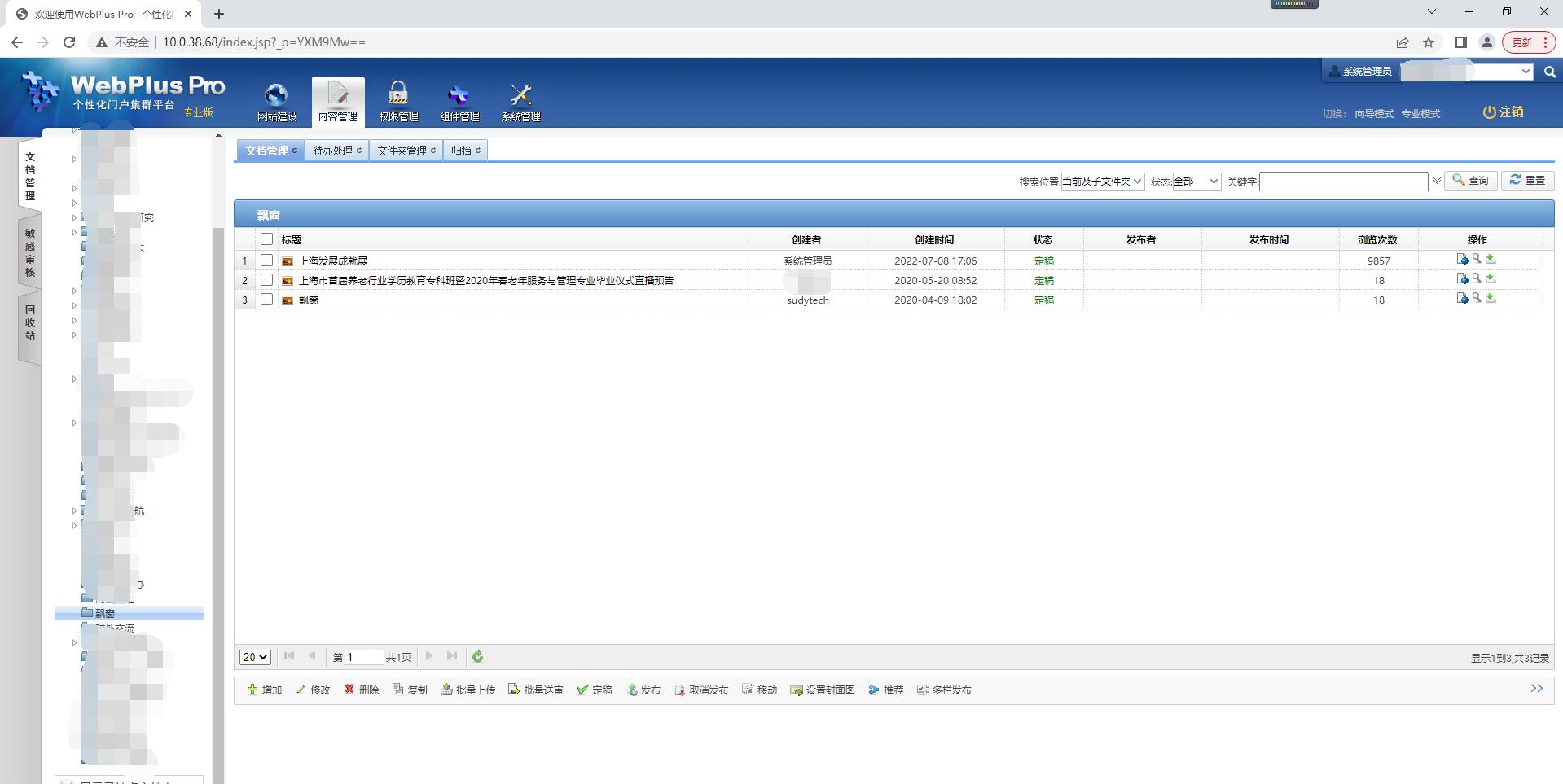The width and height of the screenshot is (1563, 784).
Task: Open the 状态 filter dropdown
Action: coord(1196,182)
